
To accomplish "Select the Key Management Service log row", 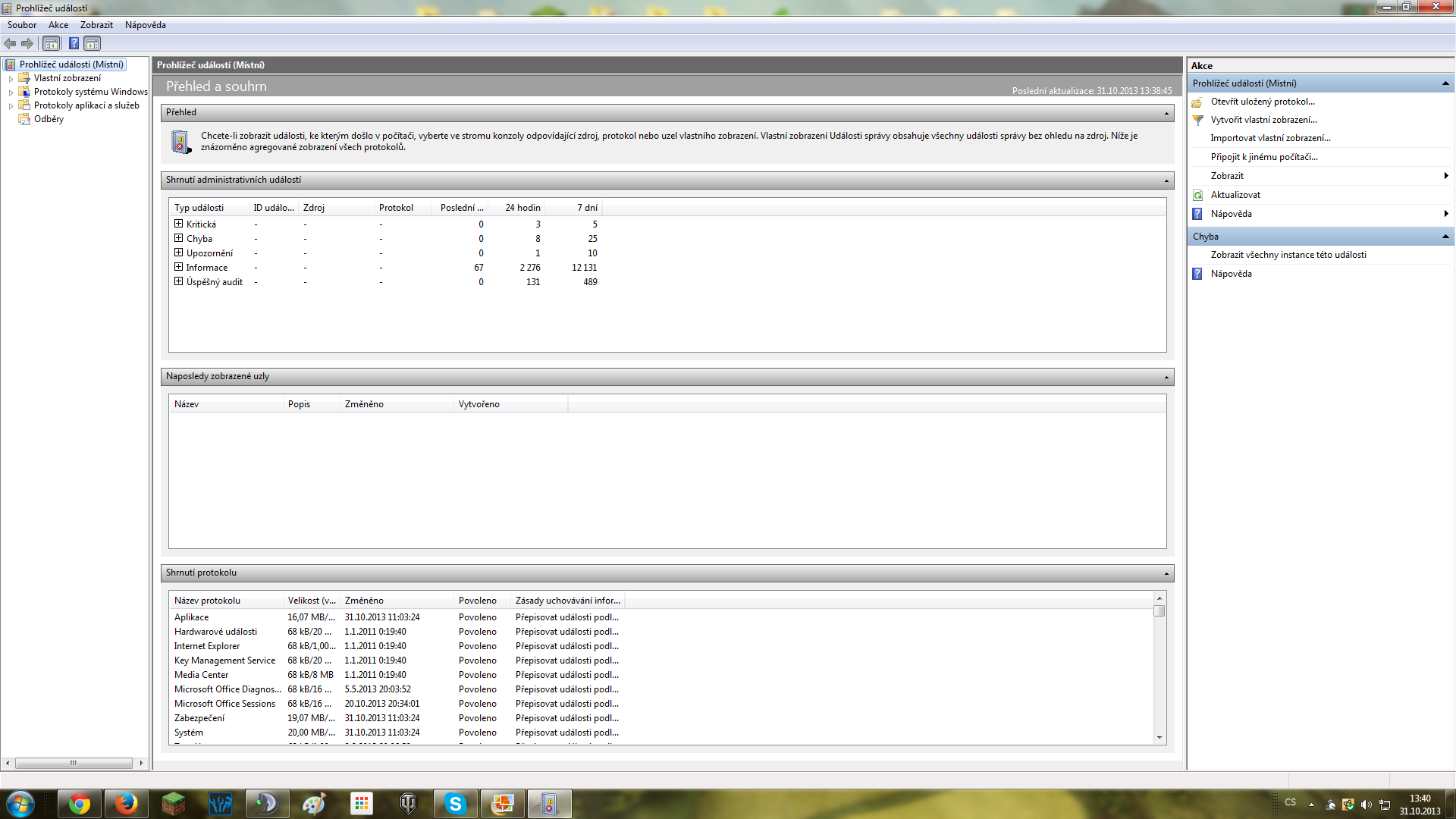I will [397, 661].
